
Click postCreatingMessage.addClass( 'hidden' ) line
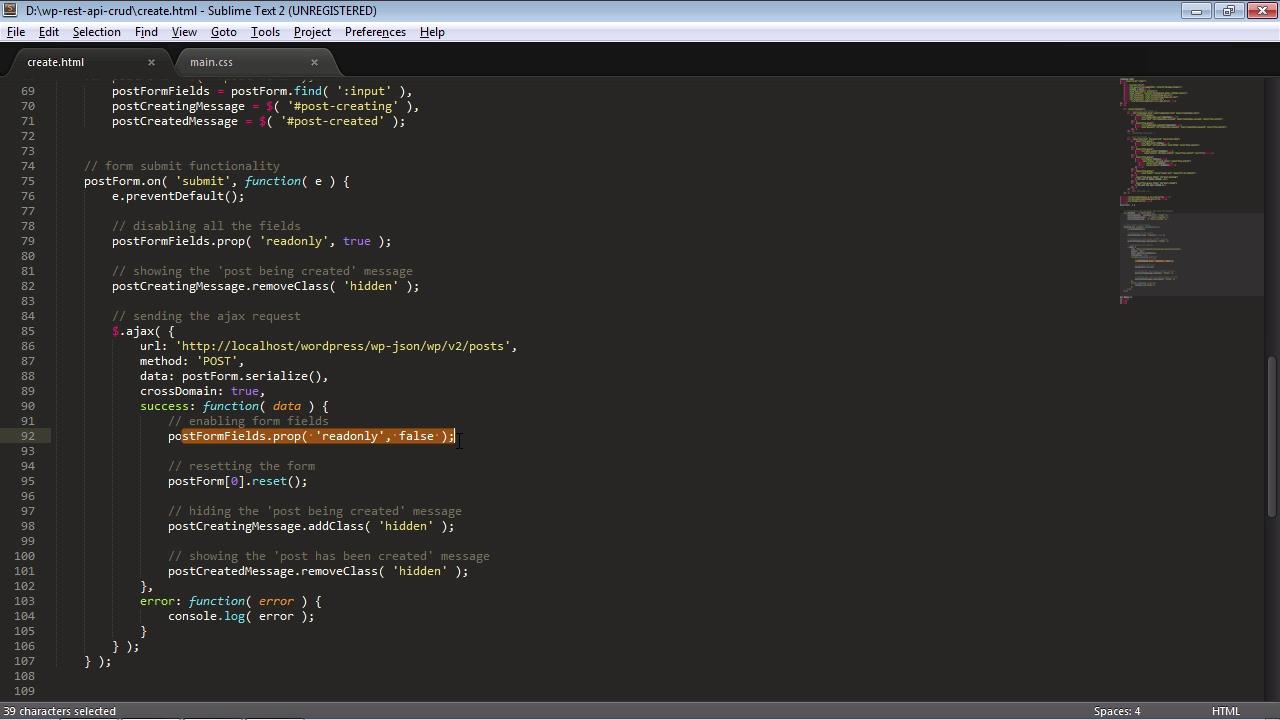point(311,526)
